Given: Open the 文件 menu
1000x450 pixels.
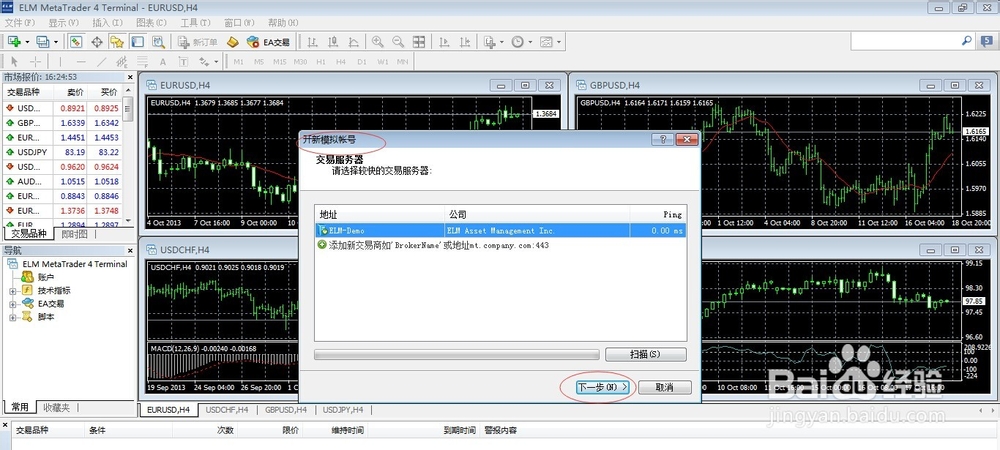Looking at the screenshot, I should click(19, 22).
